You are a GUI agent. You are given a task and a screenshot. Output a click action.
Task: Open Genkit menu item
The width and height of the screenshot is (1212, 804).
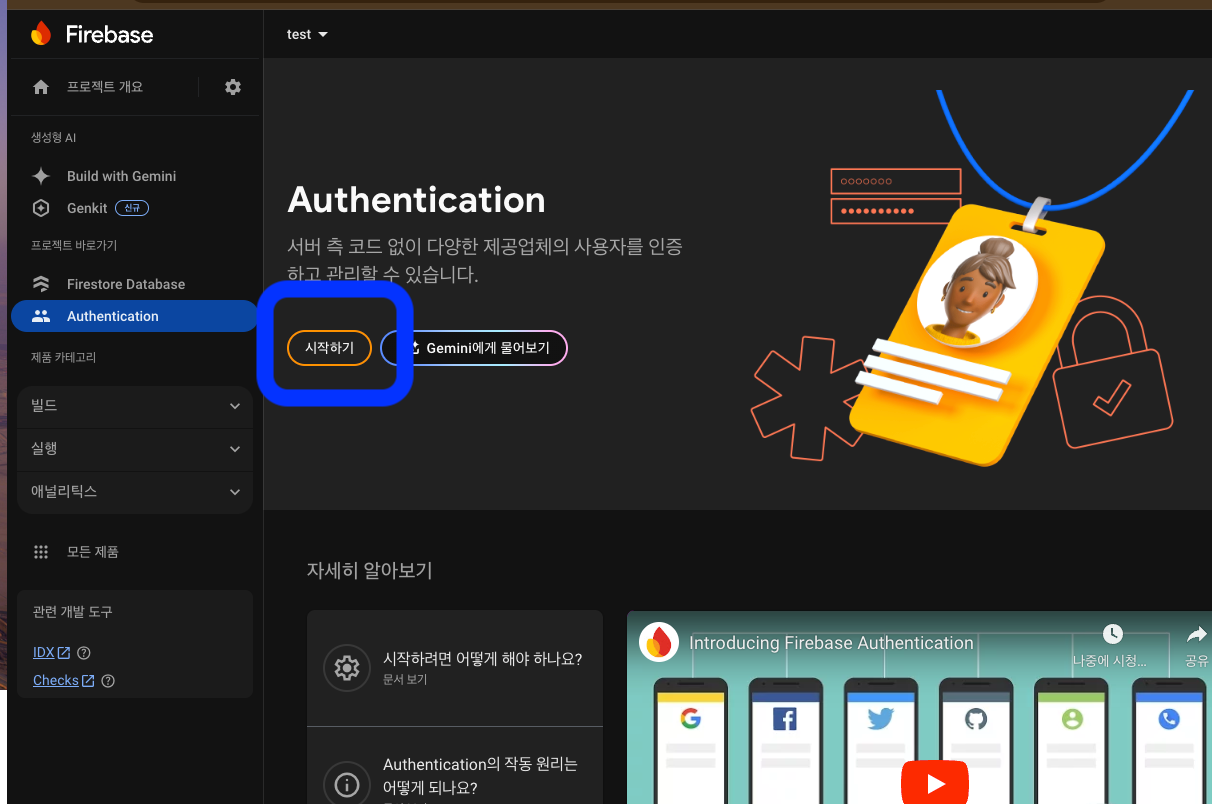(x=87, y=208)
